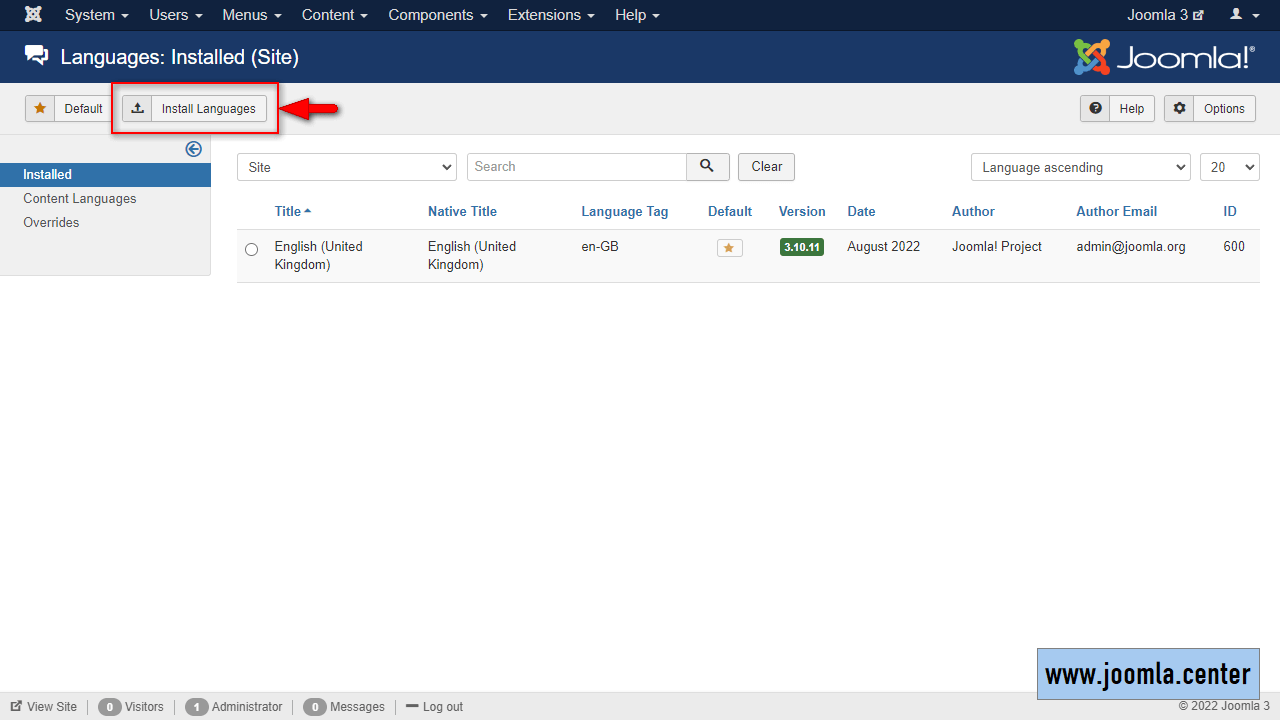This screenshot has width=1280, height=720.
Task: Click the default star for English language
Action: (729, 248)
